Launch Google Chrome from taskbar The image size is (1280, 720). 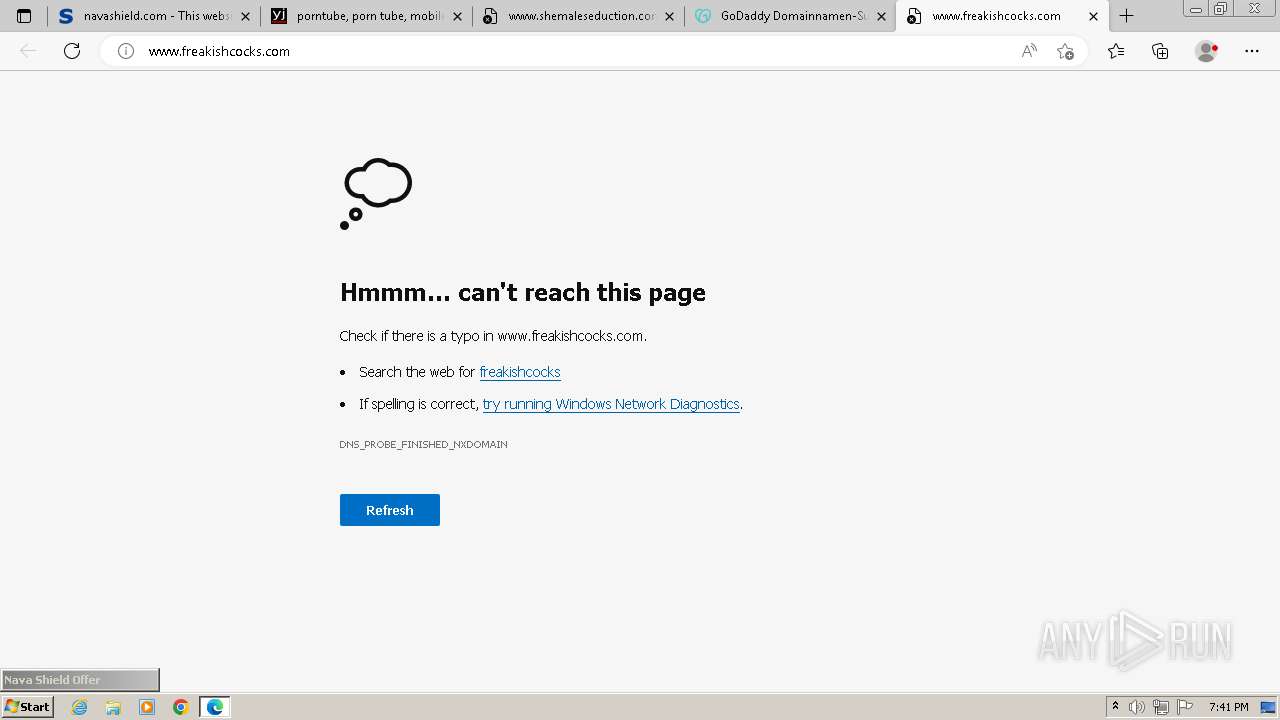[181, 707]
